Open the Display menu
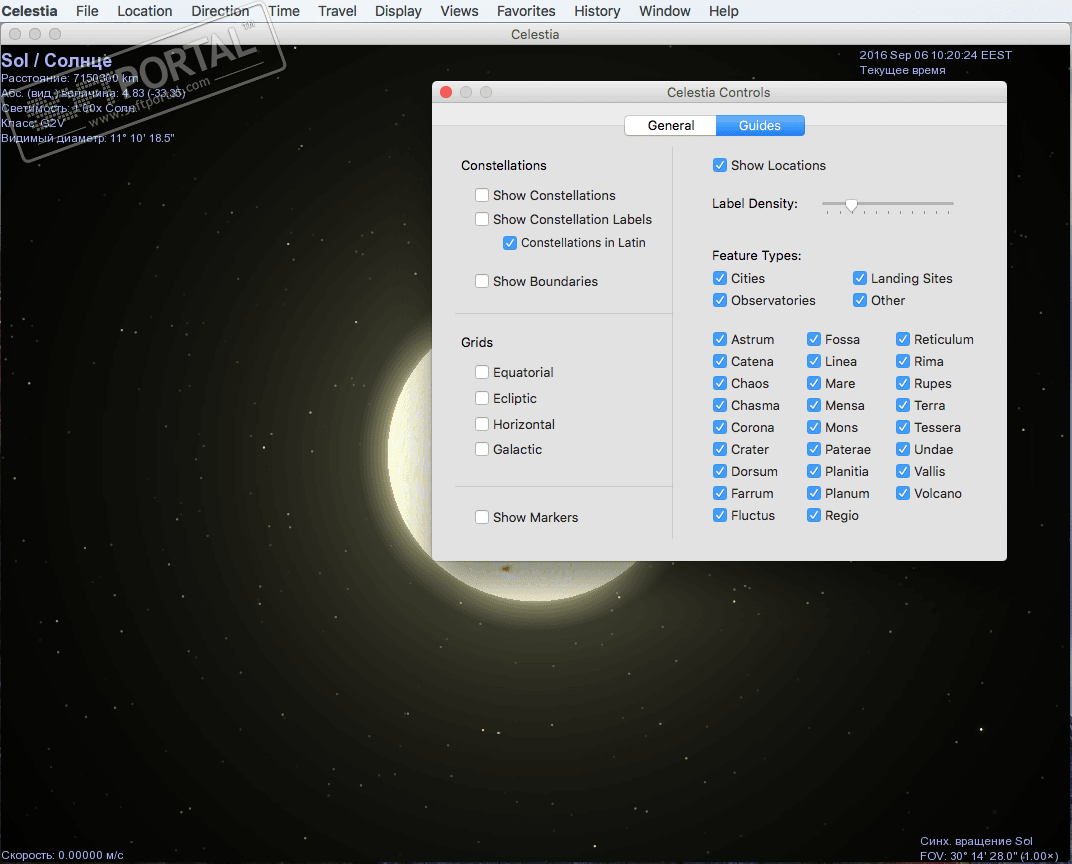 click(398, 11)
